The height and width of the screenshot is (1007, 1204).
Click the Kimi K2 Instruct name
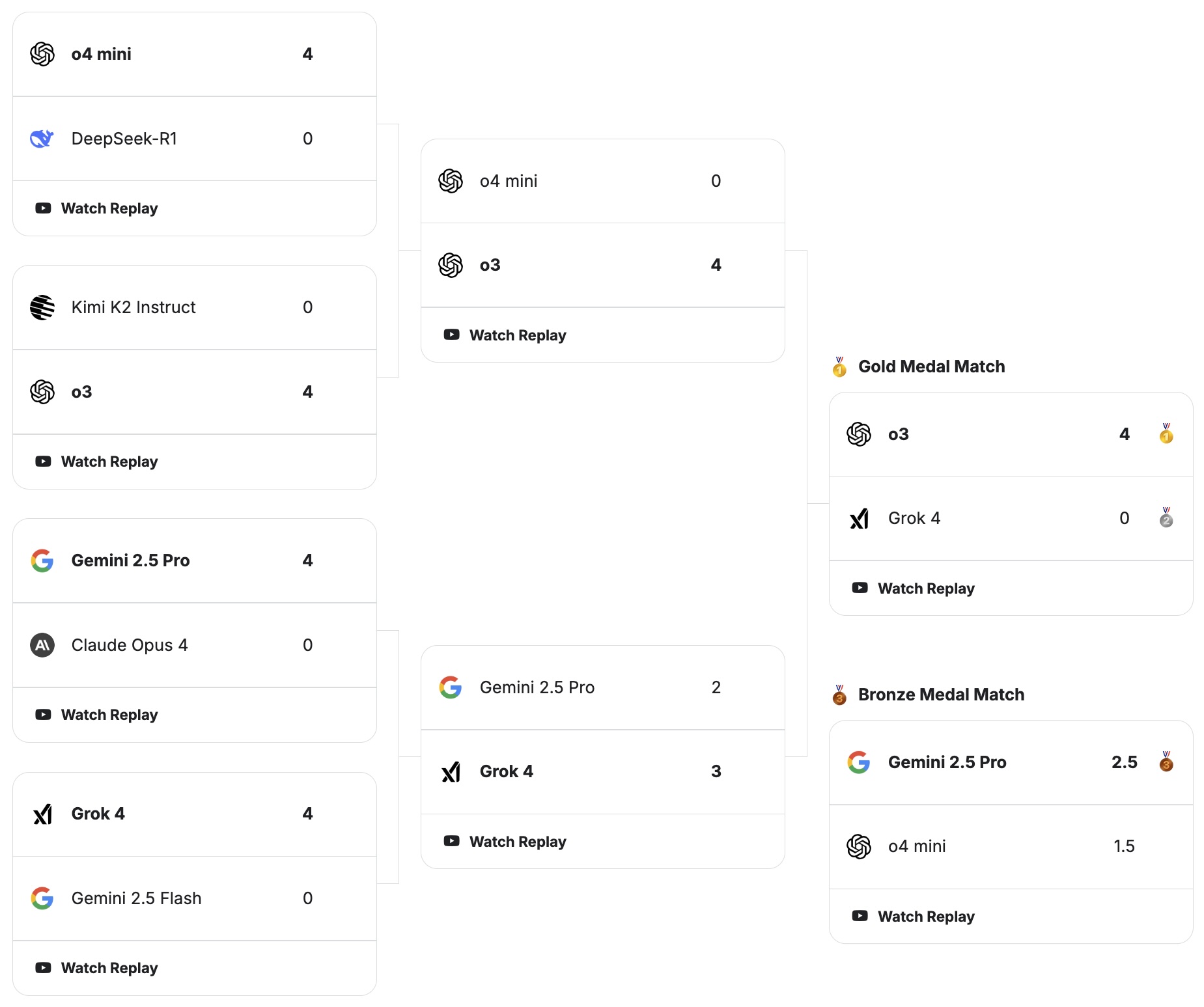tap(133, 307)
